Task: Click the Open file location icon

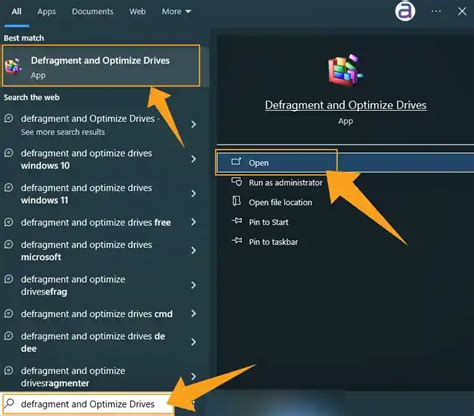Action: (236, 201)
